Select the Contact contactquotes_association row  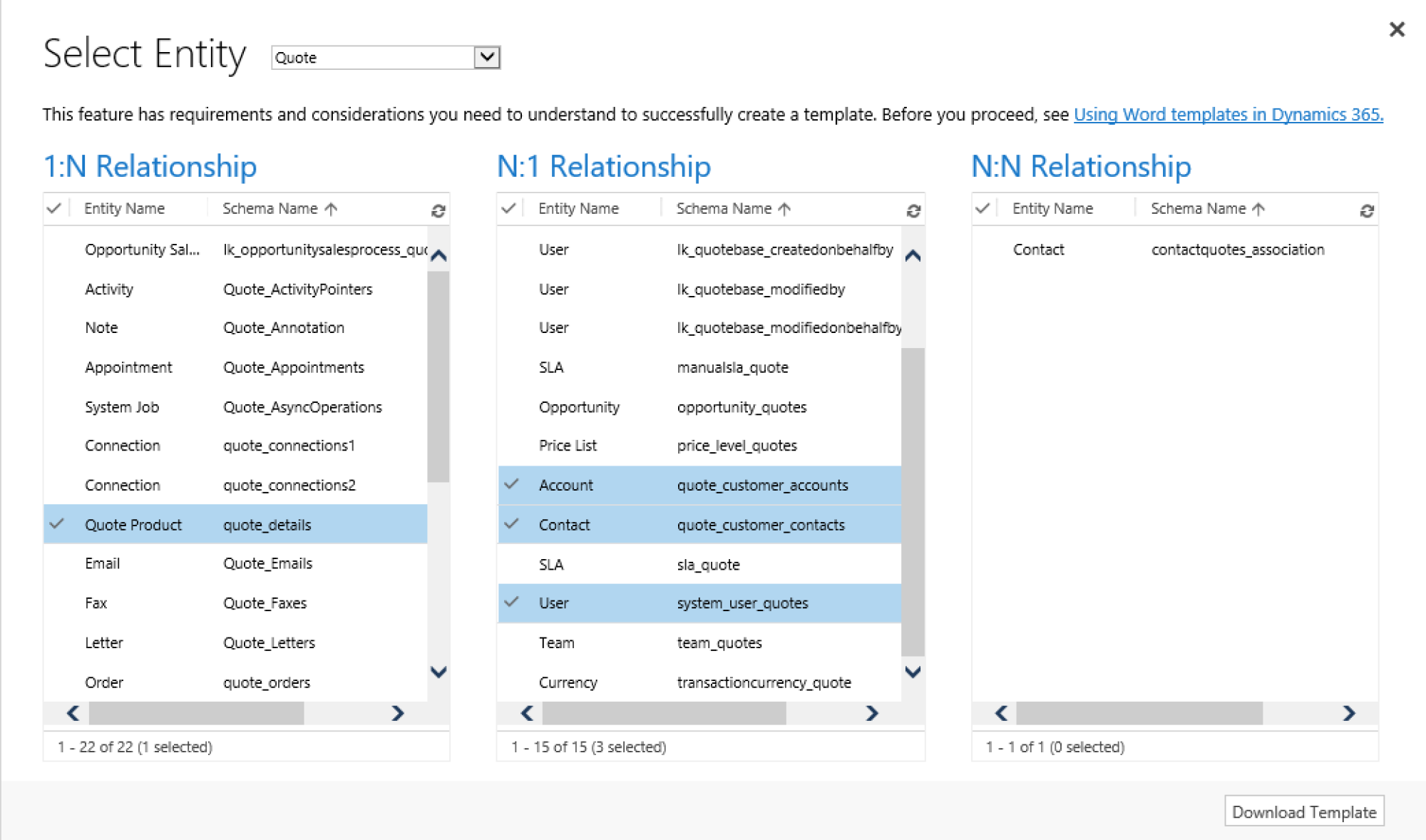click(x=1174, y=250)
